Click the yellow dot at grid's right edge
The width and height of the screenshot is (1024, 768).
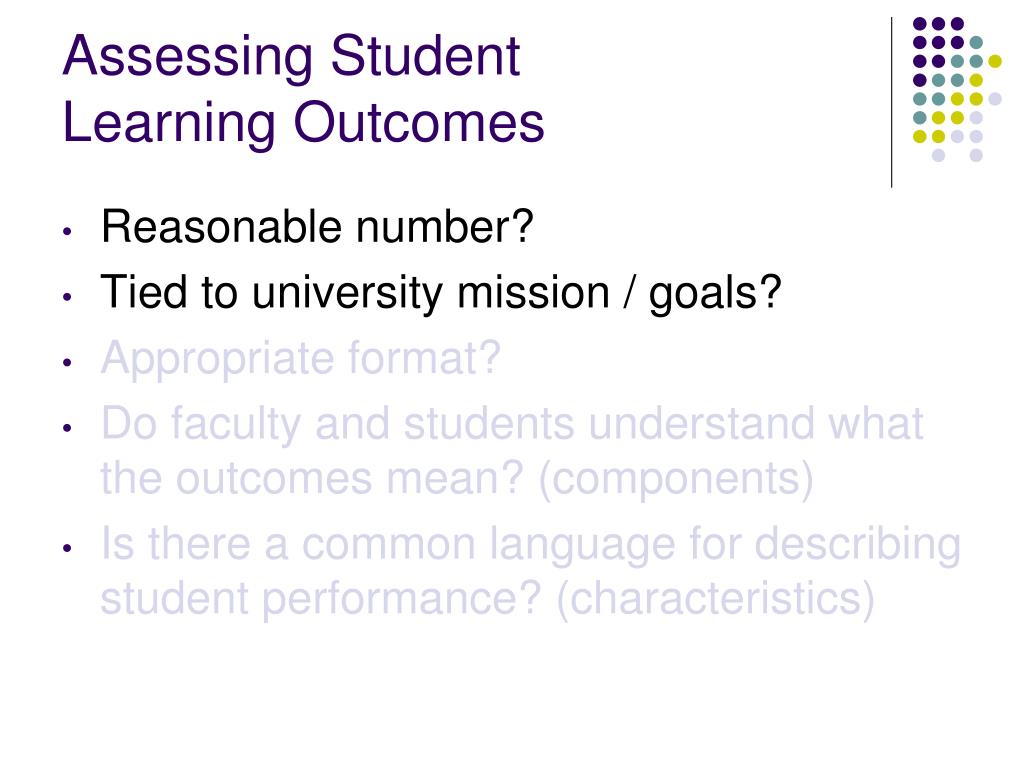pos(995,61)
